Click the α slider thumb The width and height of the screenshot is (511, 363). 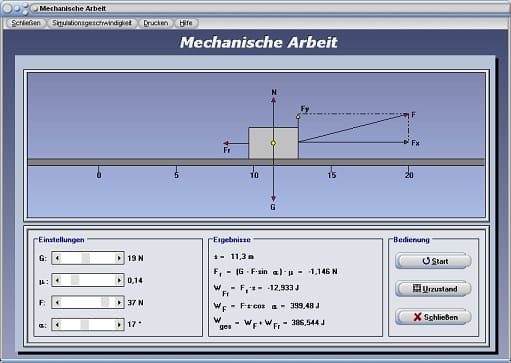click(x=85, y=324)
